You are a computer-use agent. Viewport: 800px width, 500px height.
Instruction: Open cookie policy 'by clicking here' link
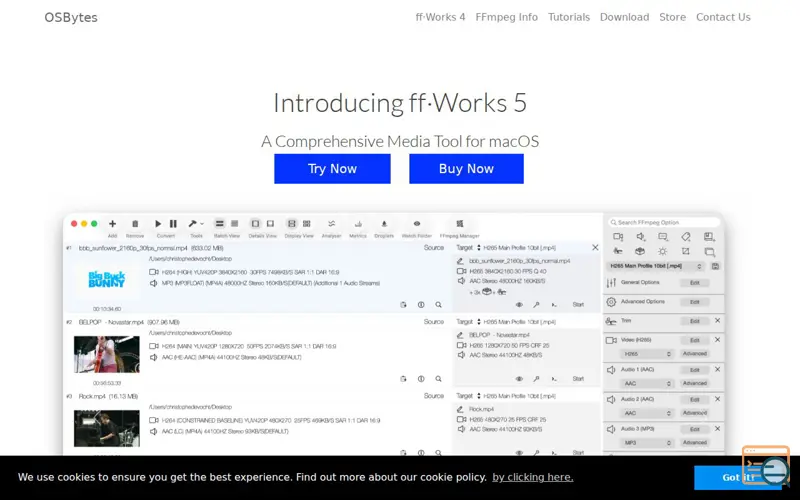tap(533, 477)
